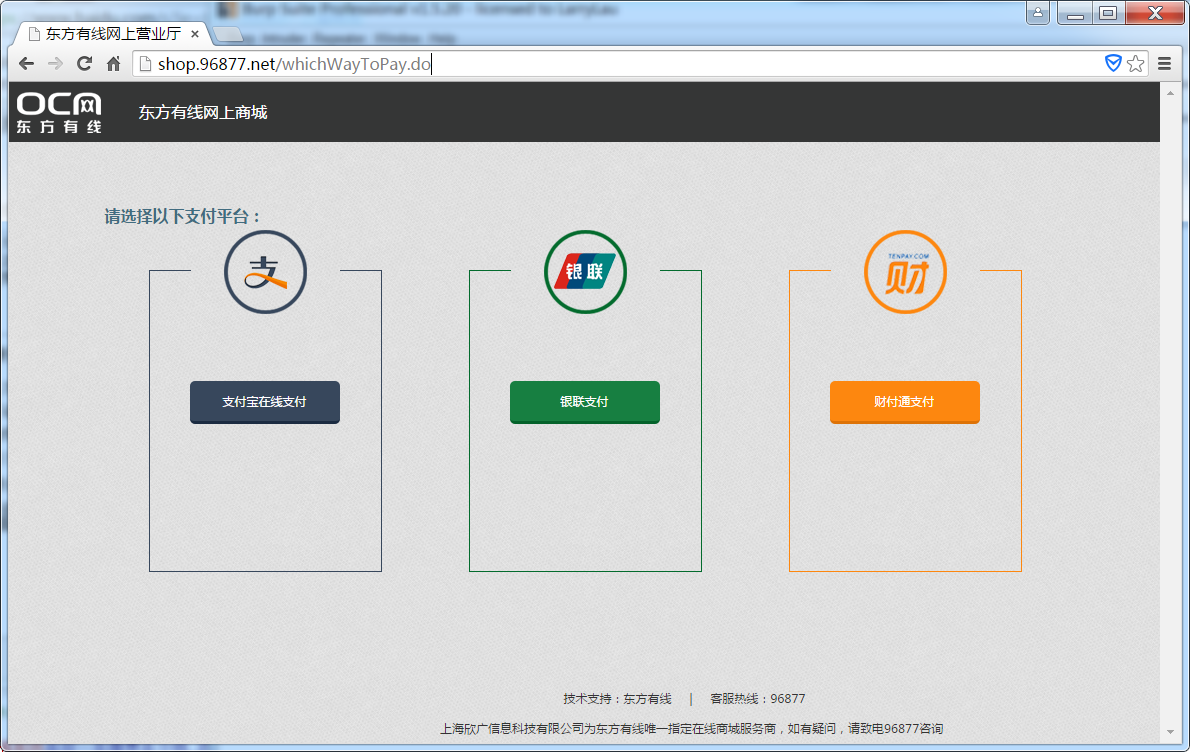Minimize the browser window

[x=1075, y=13]
